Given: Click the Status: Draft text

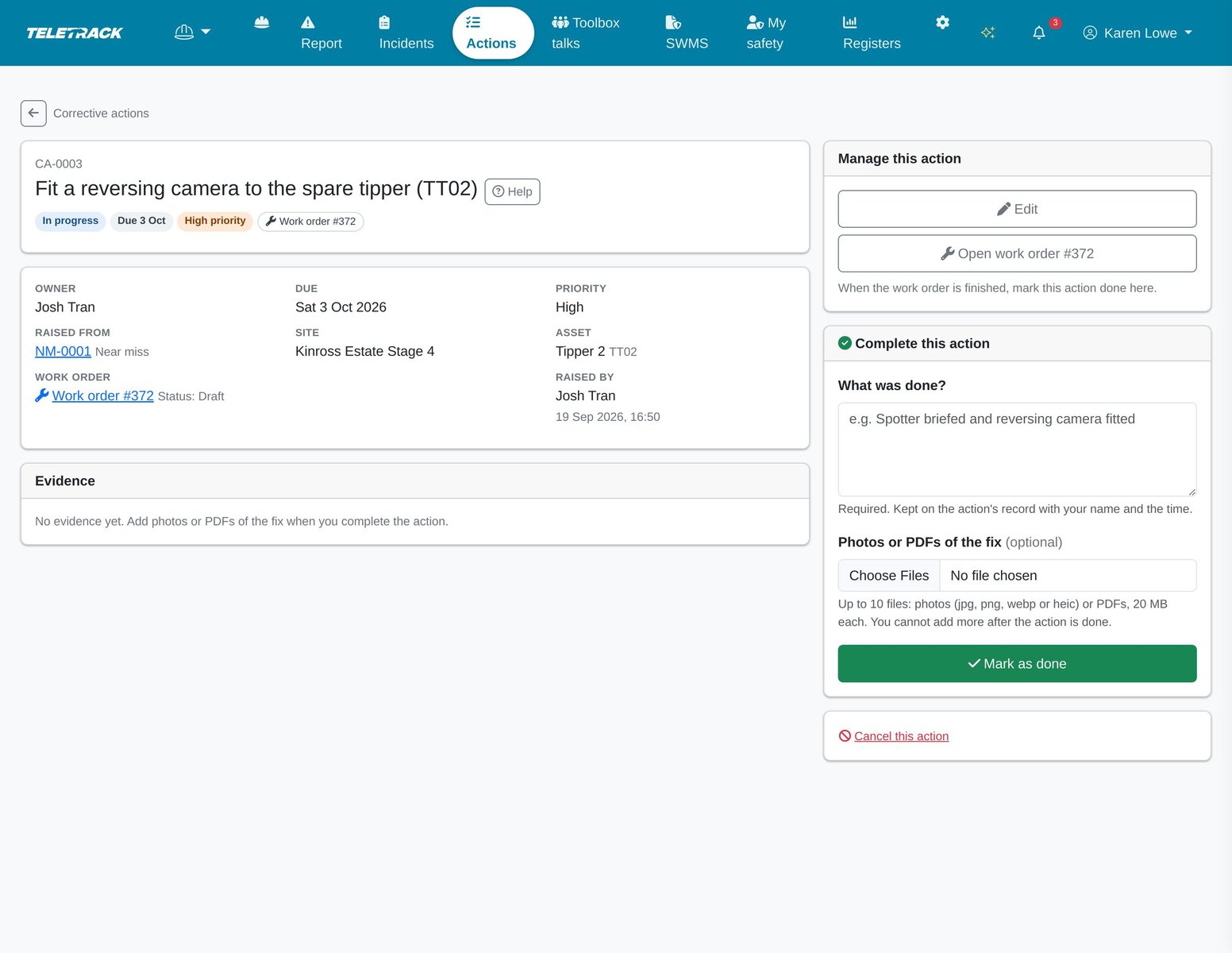Looking at the screenshot, I should click(191, 396).
